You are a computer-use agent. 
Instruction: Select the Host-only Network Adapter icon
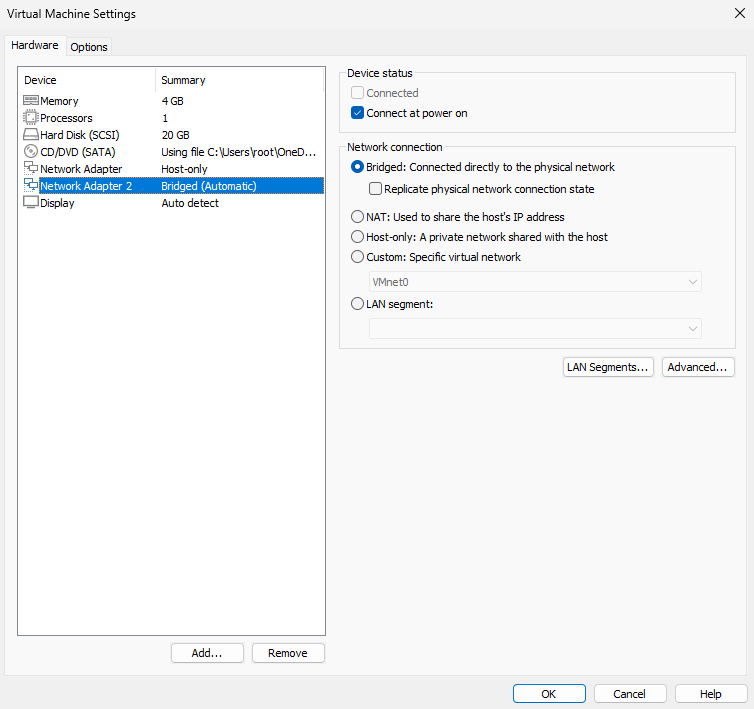coord(30,169)
